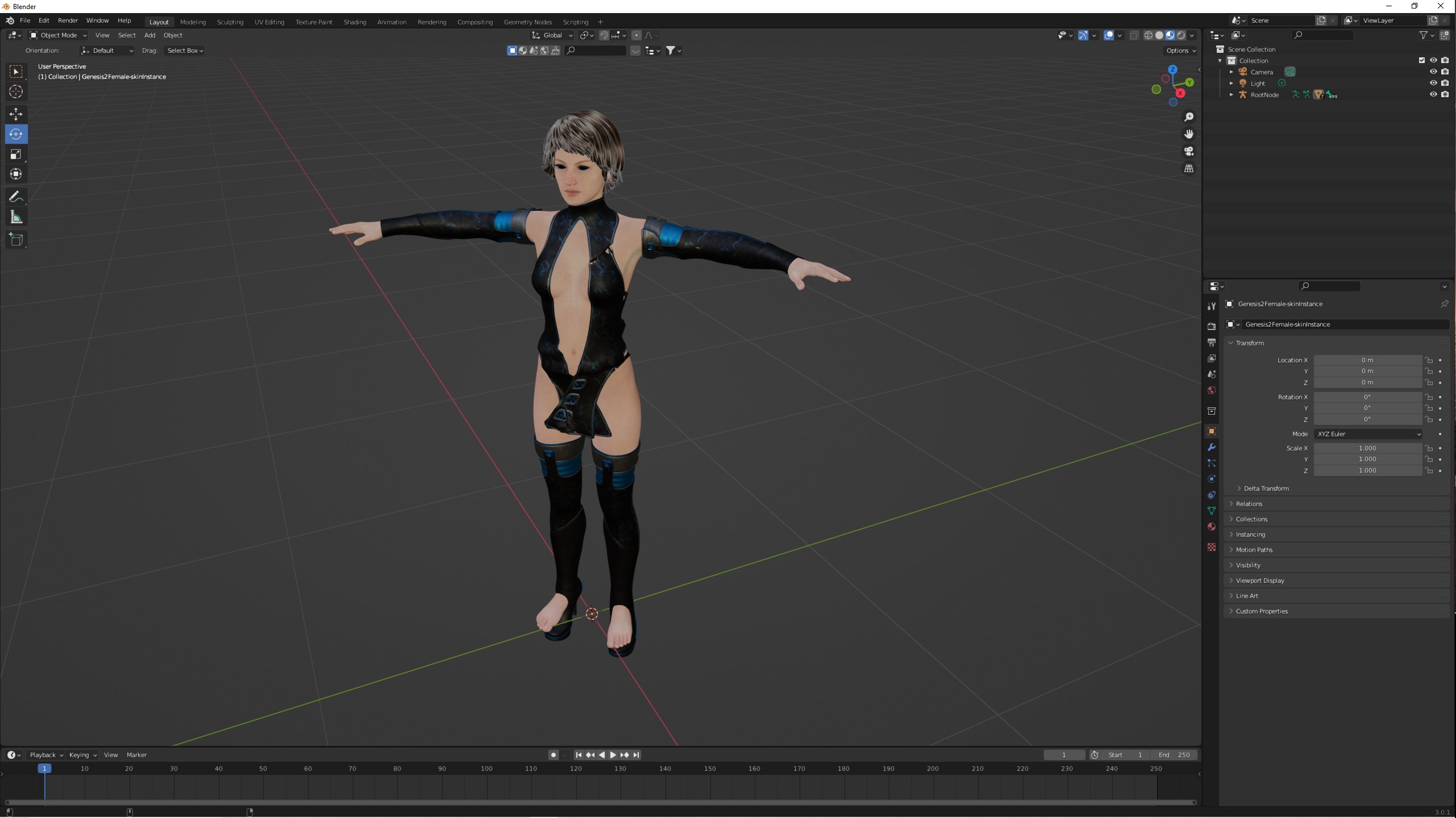Click the Options button in viewport
Image resolution: width=1456 pixels, height=818 pixels.
[x=1180, y=51]
